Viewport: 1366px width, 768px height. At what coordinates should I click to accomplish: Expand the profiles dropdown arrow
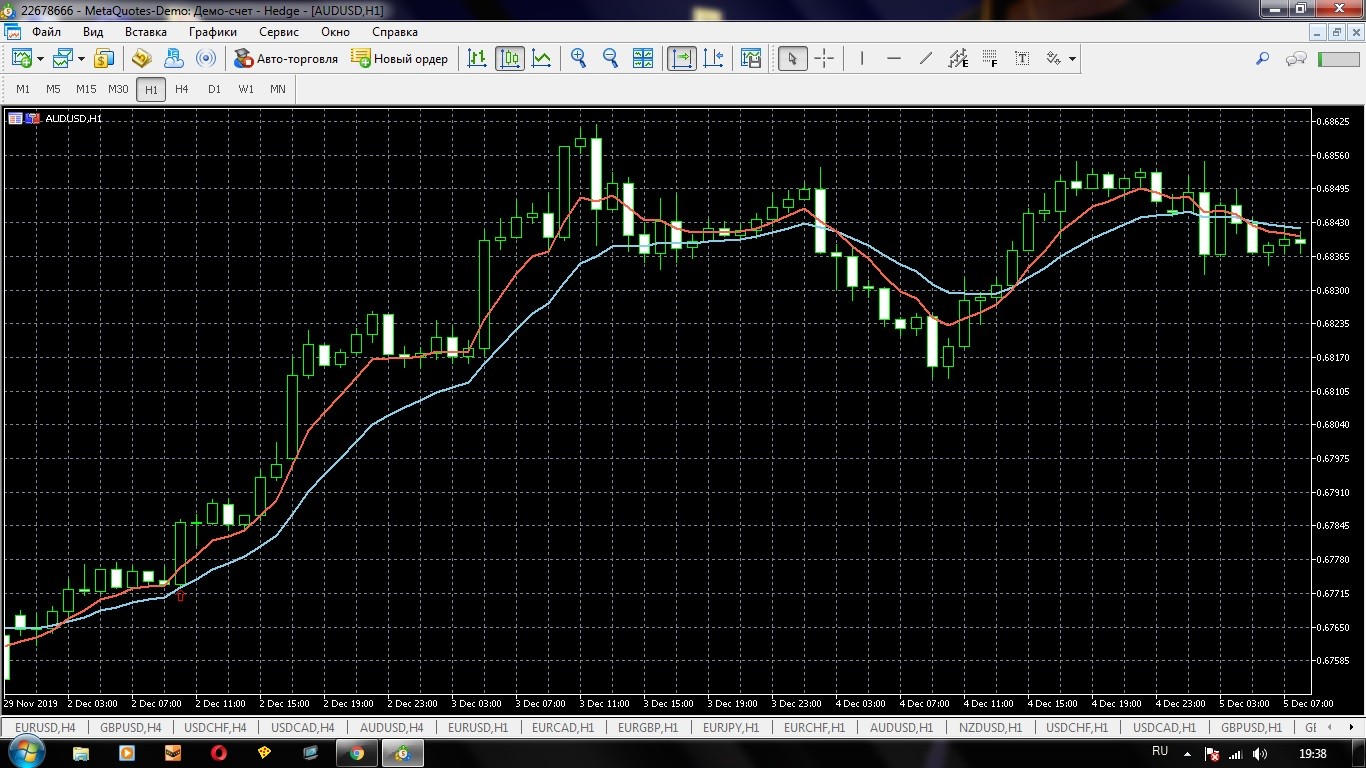(x=82, y=59)
